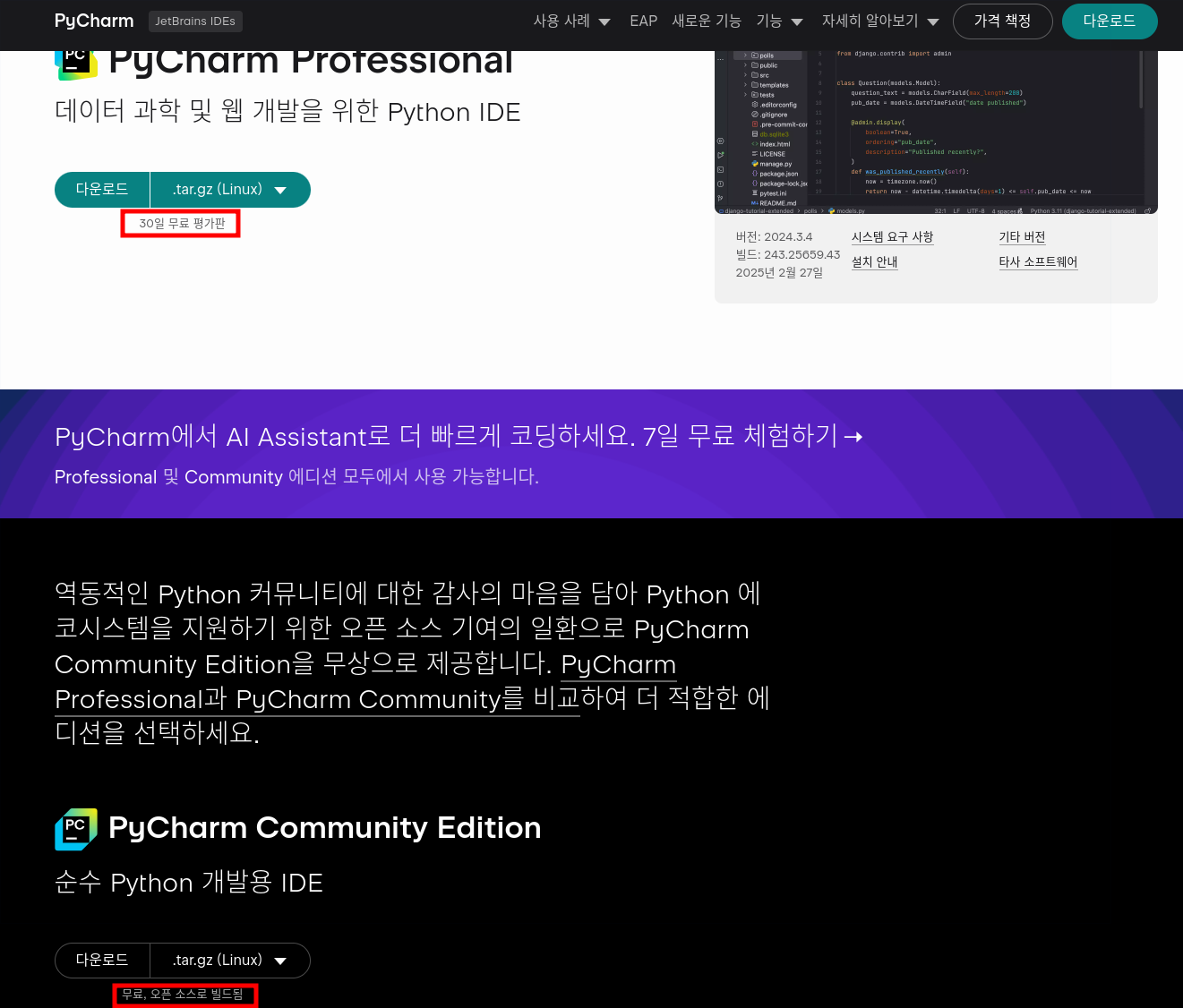The height and width of the screenshot is (1008, 1183).
Task: Open the JetBrains IDEs switcher
Action: click(195, 21)
